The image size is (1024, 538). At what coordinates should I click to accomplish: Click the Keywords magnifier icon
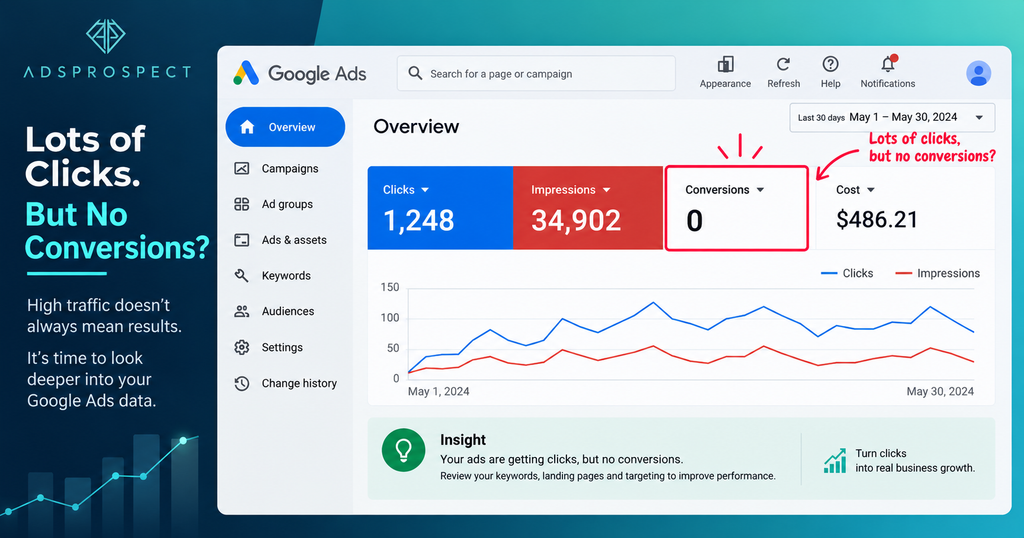[x=242, y=276]
